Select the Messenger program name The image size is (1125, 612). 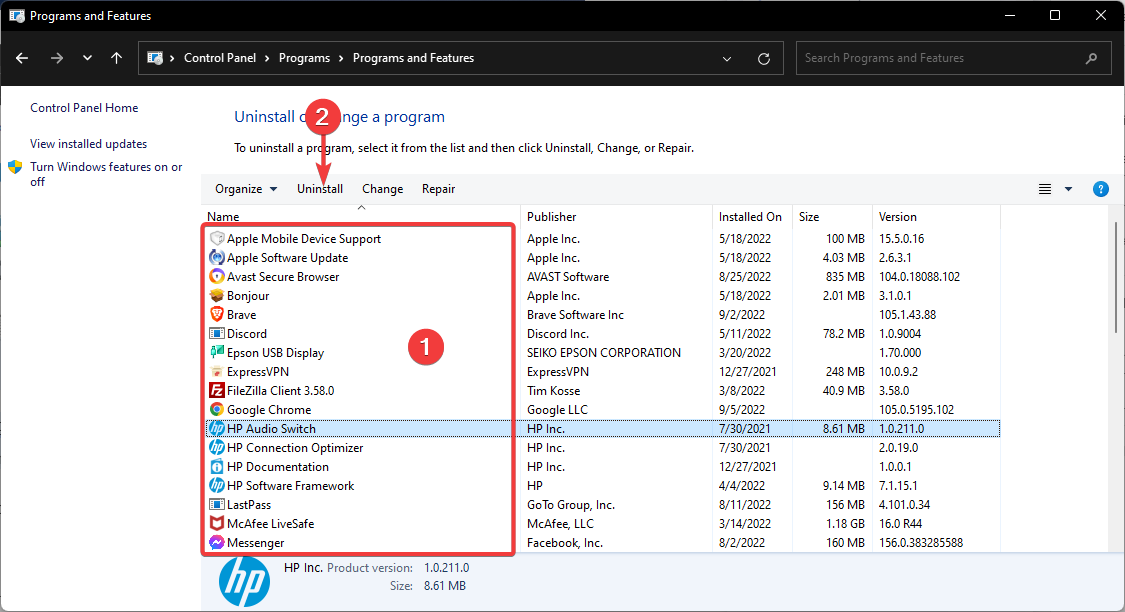pyautogui.click(x=255, y=543)
